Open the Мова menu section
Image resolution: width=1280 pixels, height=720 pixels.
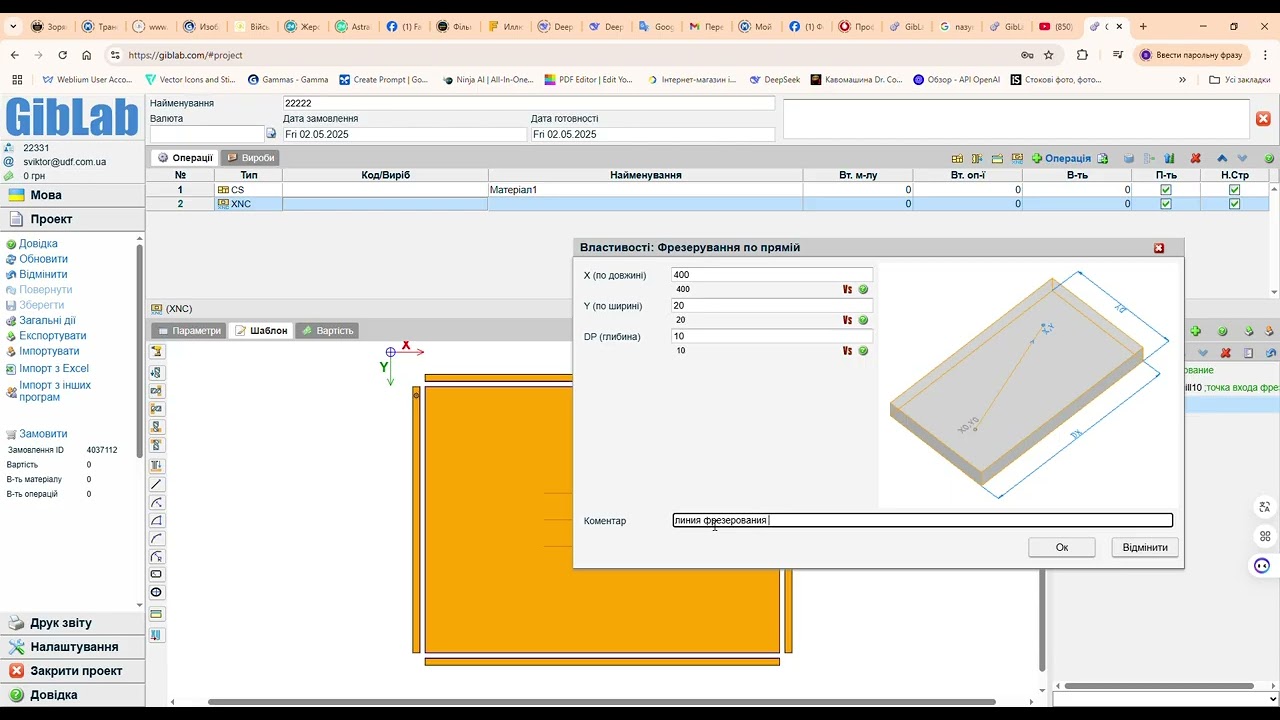(x=73, y=195)
